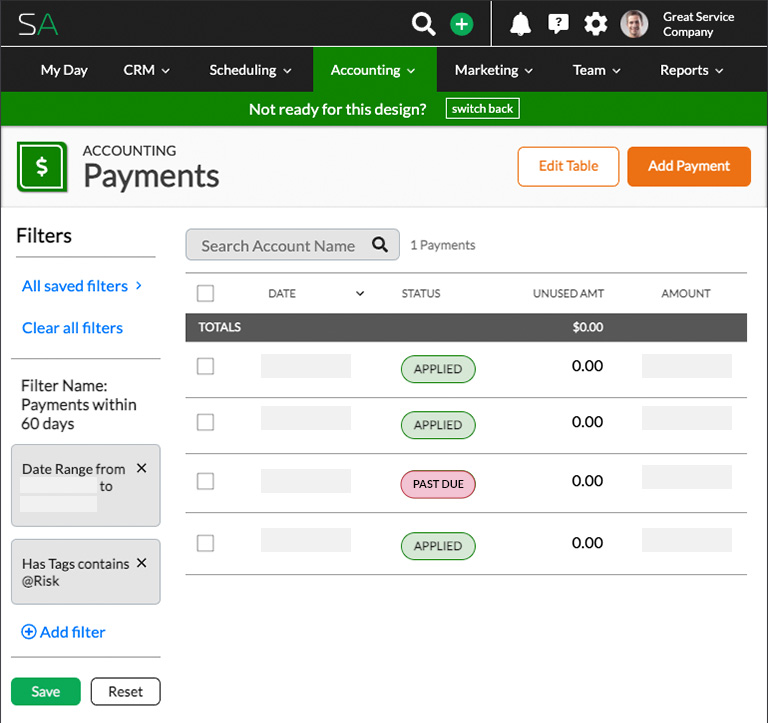Open the settings gear icon

[596, 24]
